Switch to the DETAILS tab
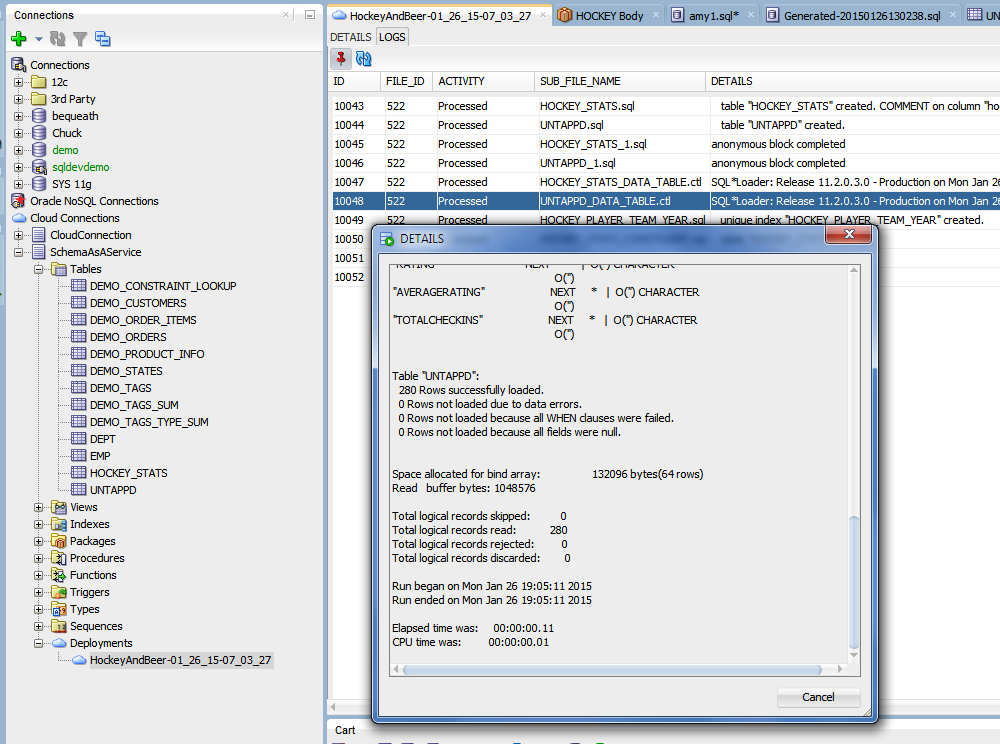 [x=351, y=37]
